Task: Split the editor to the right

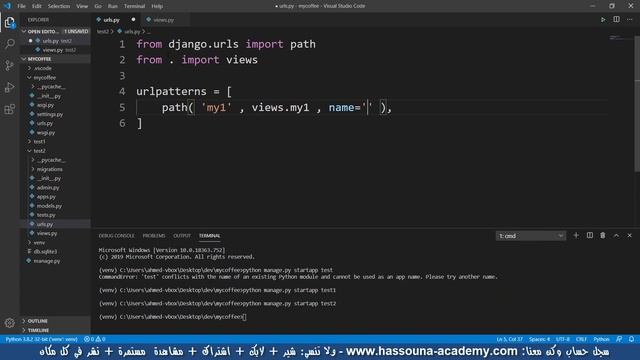Action: click(x=616, y=20)
